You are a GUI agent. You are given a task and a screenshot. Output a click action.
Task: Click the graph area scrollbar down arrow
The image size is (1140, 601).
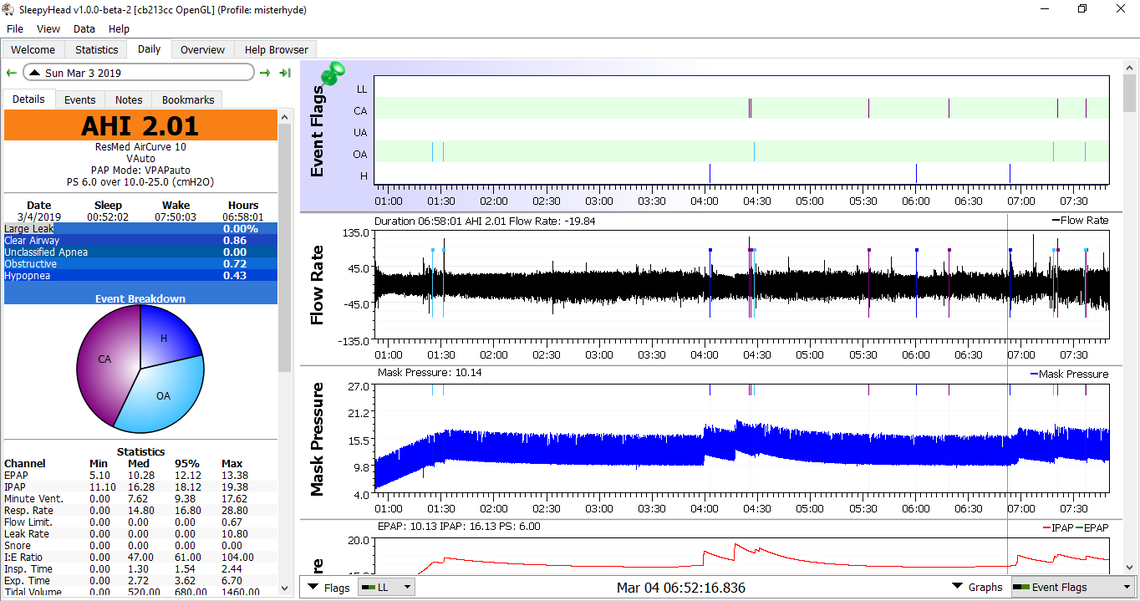[x=1129, y=568]
